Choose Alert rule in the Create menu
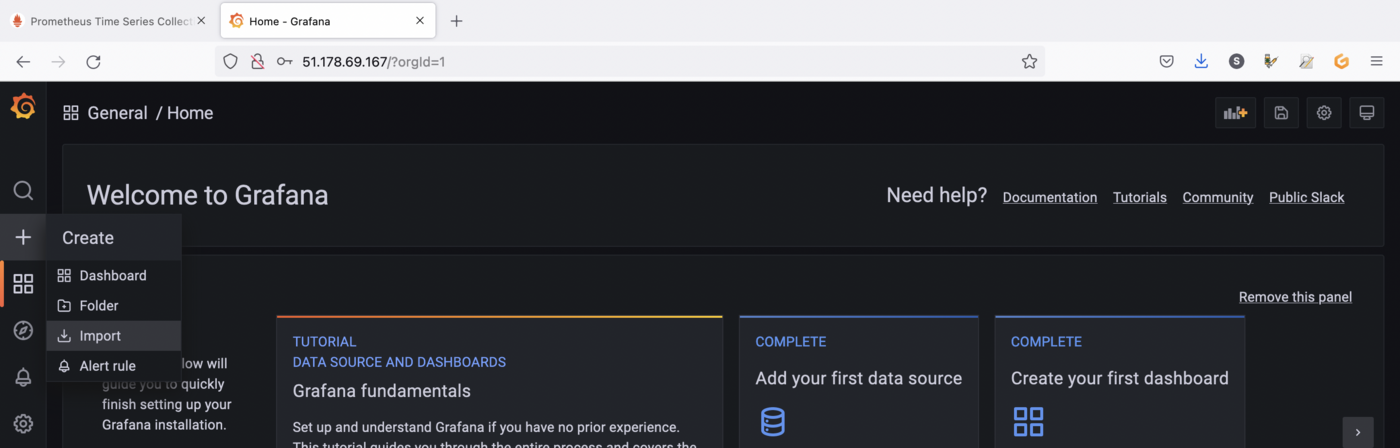The width and height of the screenshot is (1400, 448). point(114,366)
